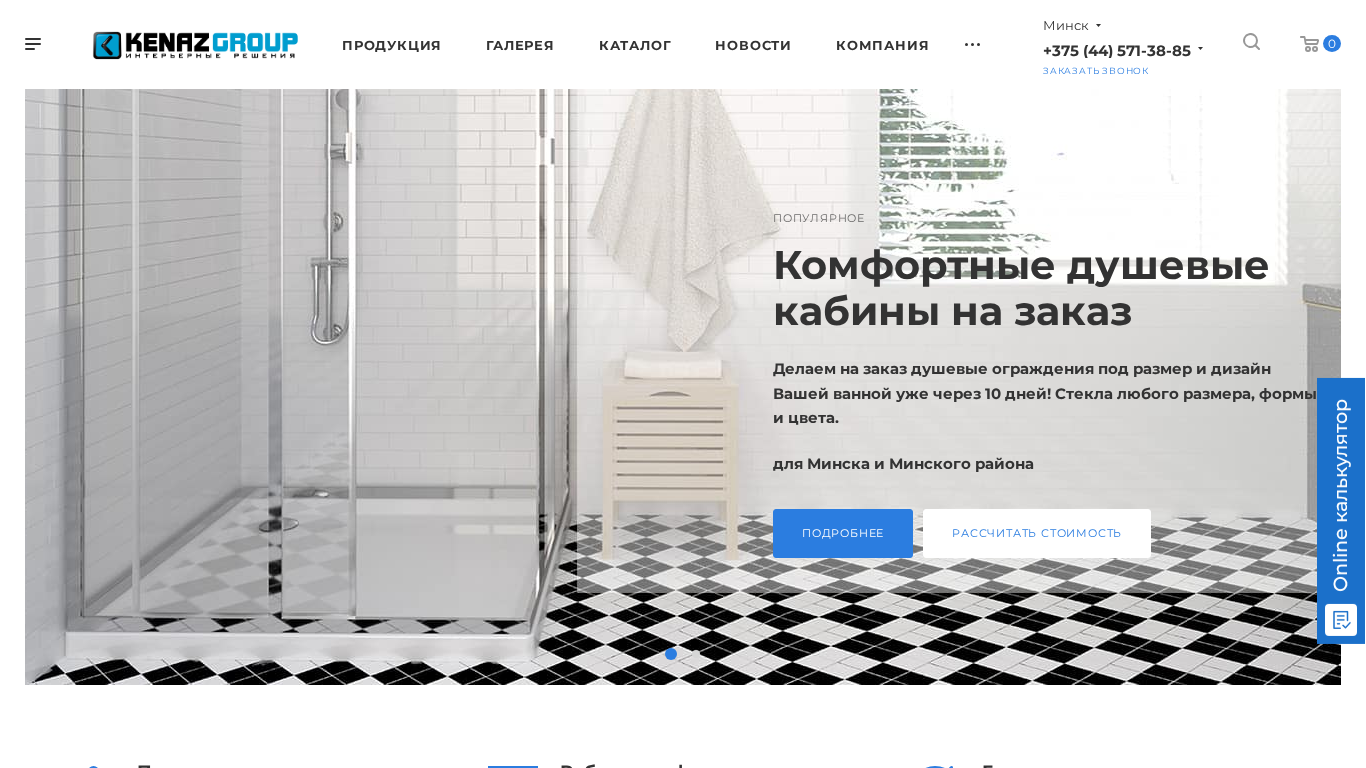
Task: Show more menu items via ellipsis
Action: tap(972, 45)
